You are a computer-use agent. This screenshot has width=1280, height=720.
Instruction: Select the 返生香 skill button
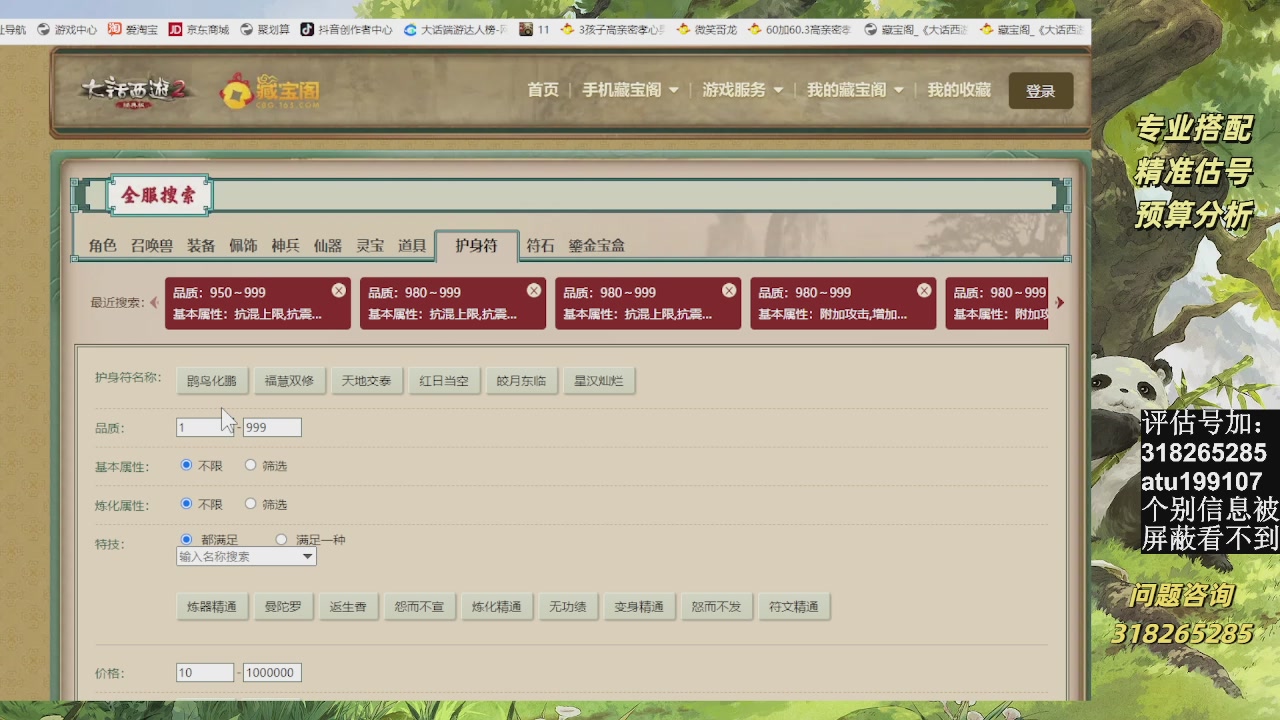point(348,607)
